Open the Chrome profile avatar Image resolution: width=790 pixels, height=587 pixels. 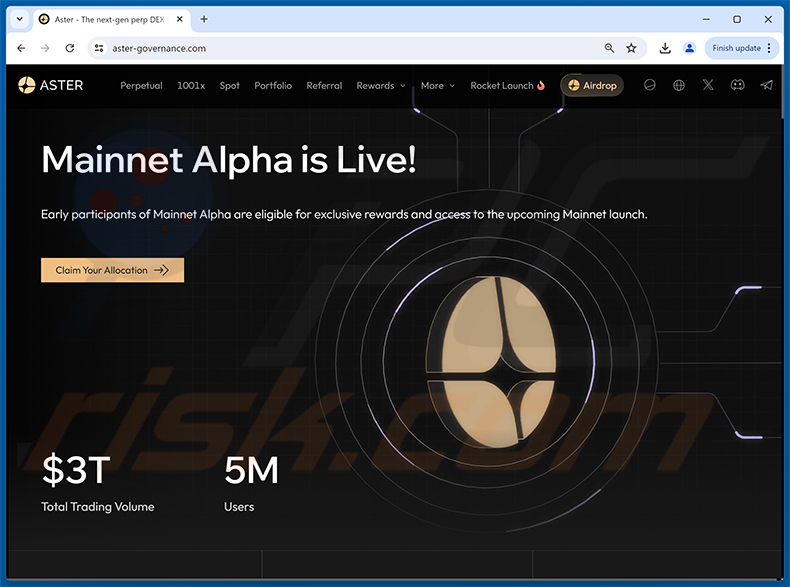coord(689,48)
